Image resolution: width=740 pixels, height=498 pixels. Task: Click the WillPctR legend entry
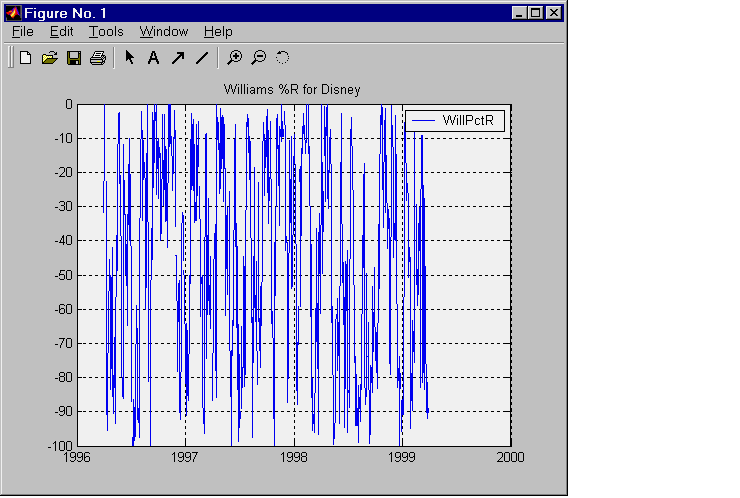point(474,120)
